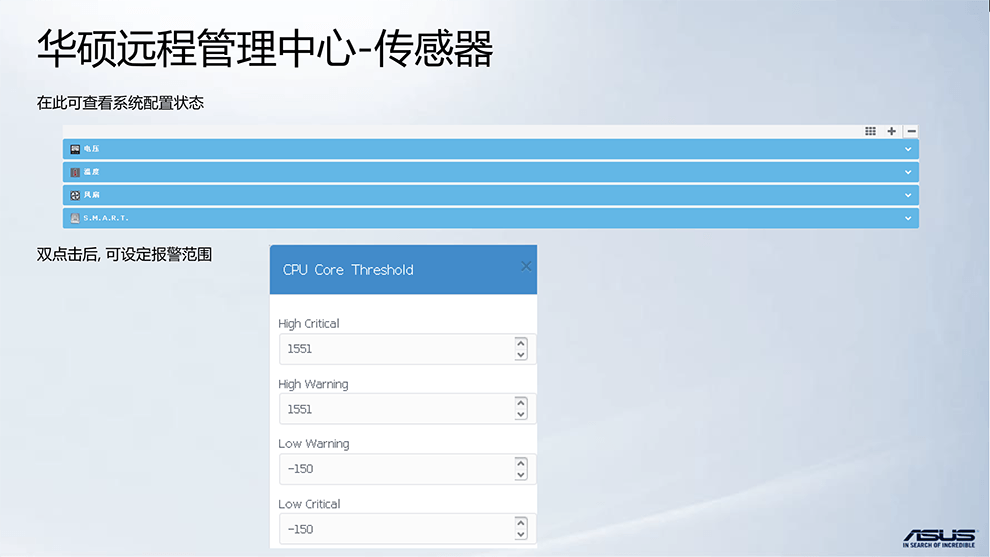990x557 pixels.
Task: Click the 电压 voltage section icon
Action: coord(75,149)
